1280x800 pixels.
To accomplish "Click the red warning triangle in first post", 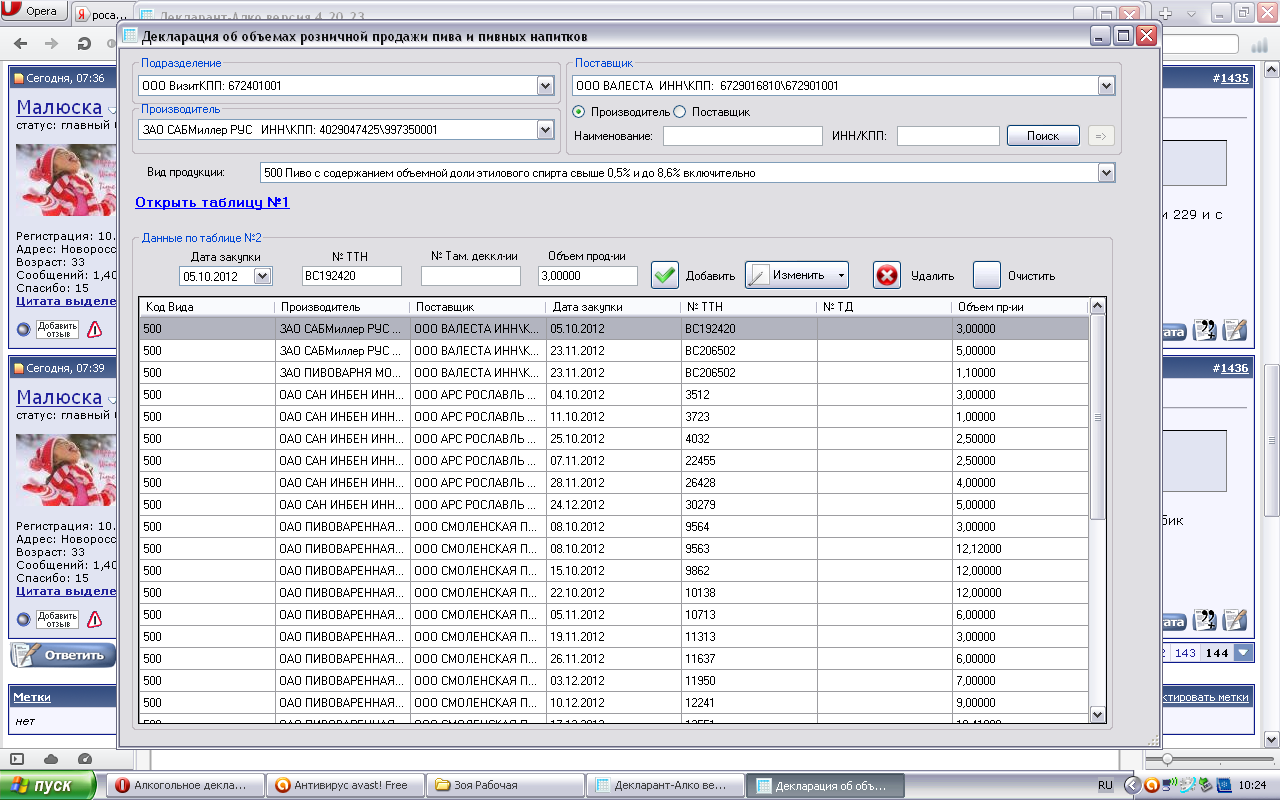I will click(94, 329).
